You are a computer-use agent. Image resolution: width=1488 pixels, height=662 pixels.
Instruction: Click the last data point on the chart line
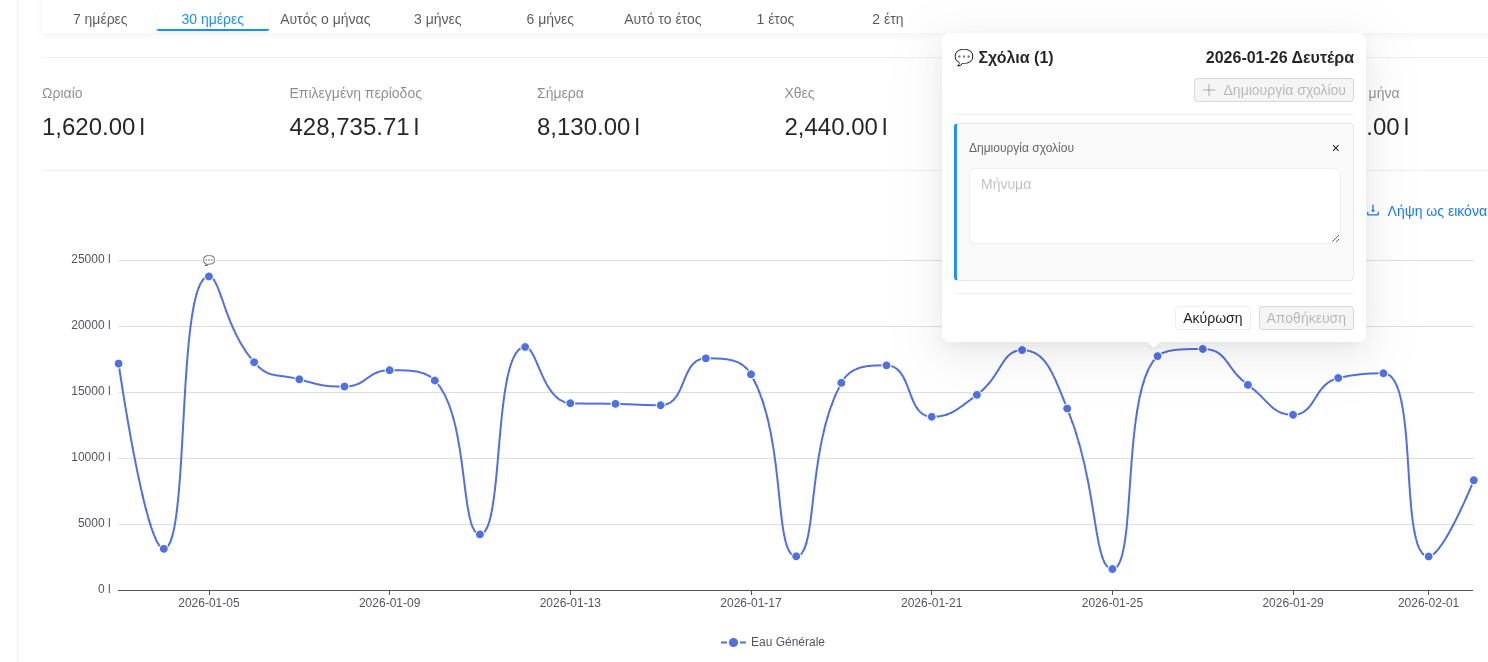pyautogui.click(x=1473, y=480)
